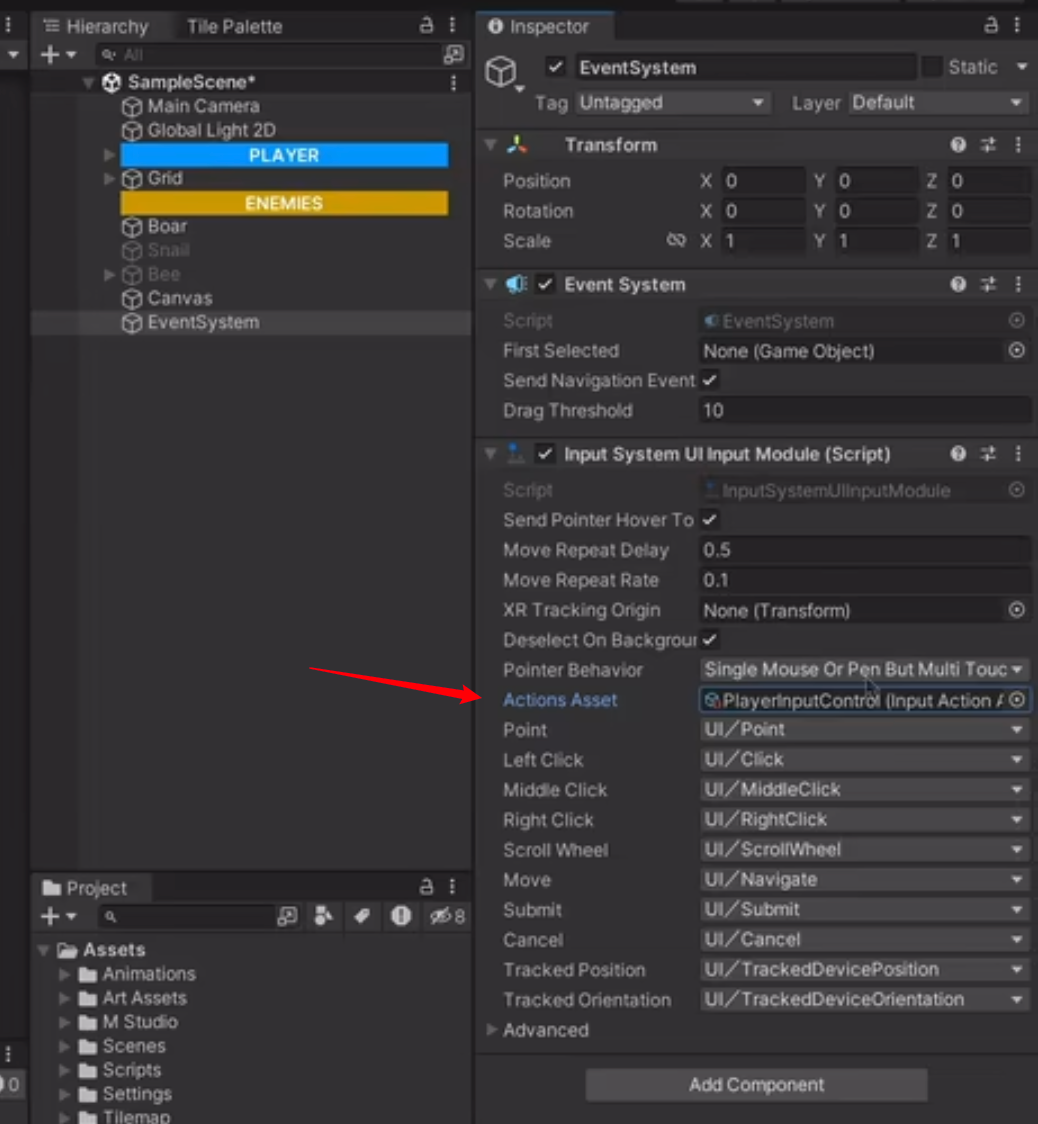
Task: Open Transform component settings menu
Action: pyautogui.click(x=1018, y=144)
